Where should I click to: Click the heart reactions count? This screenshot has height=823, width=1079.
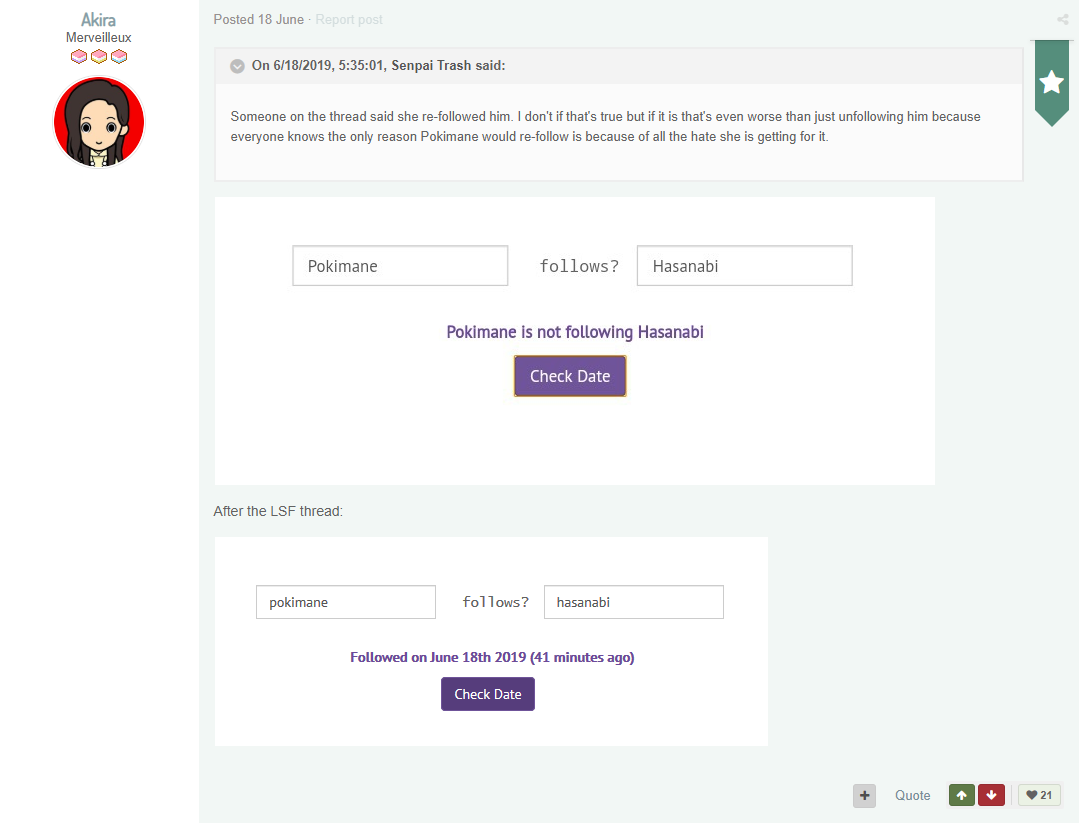pos(1039,795)
